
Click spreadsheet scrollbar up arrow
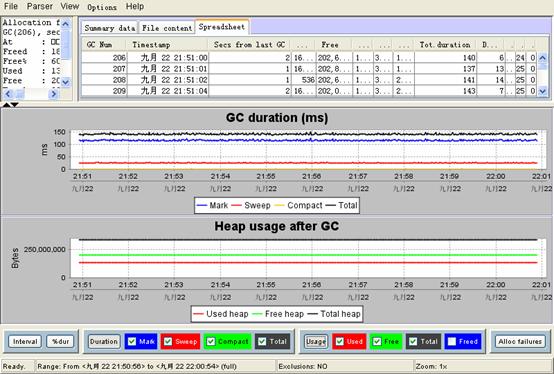[x=543, y=57]
